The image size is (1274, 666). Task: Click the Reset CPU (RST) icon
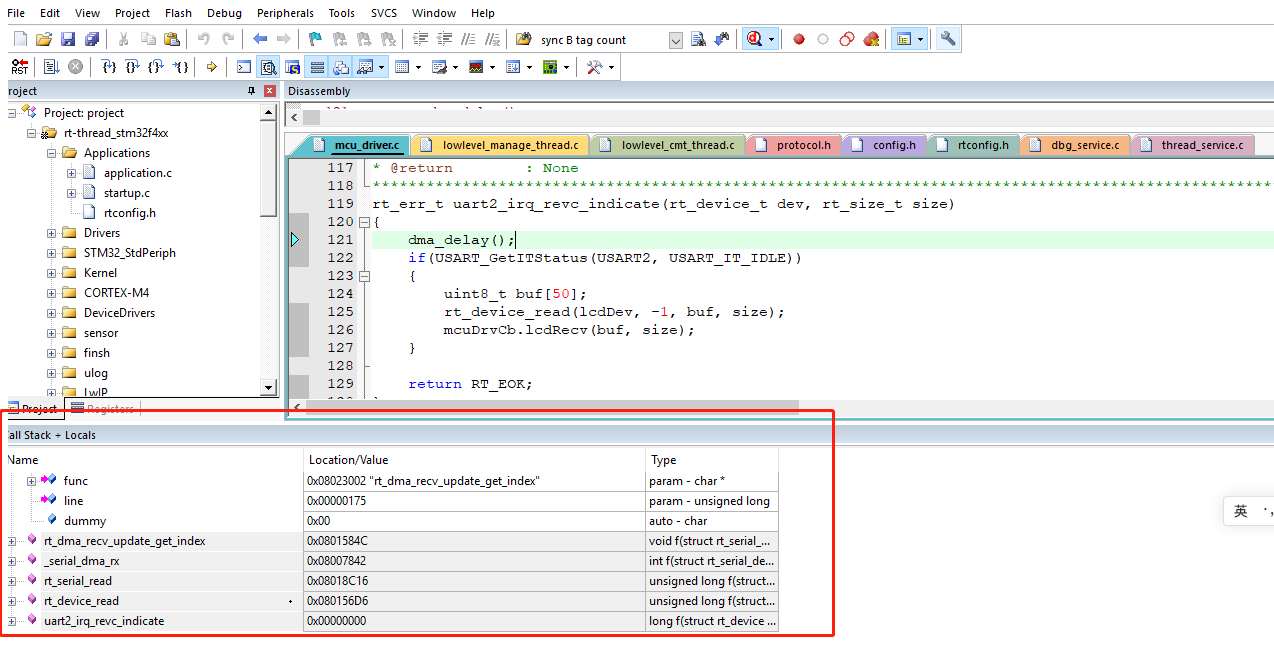coord(19,67)
